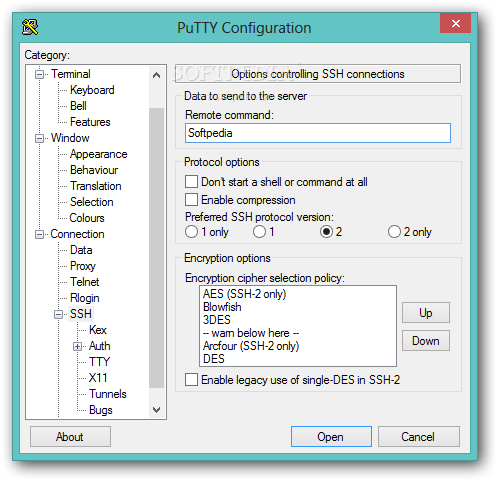Click the category tree scrollbar thumb
498x481 pixels.
(x=156, y=248)
